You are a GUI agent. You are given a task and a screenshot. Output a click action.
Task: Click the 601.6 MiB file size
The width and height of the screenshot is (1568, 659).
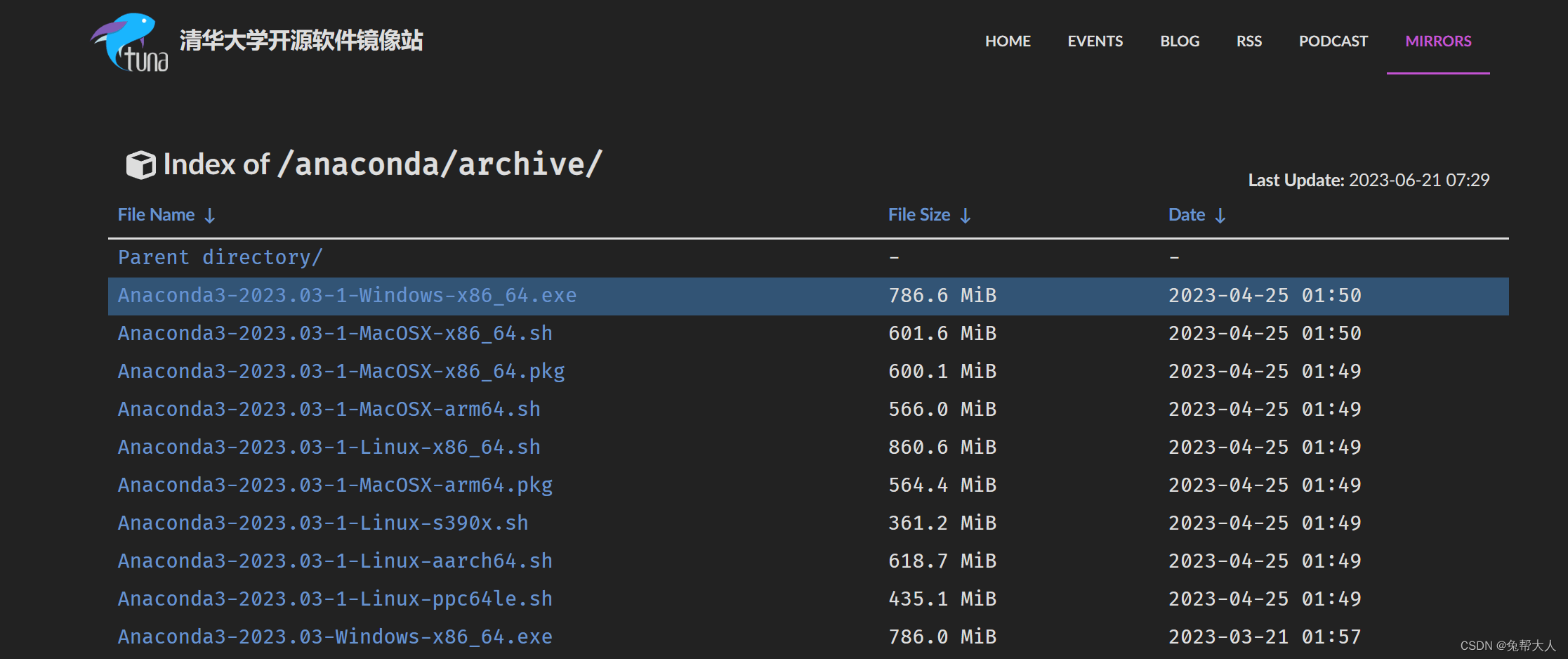point(942,334)
